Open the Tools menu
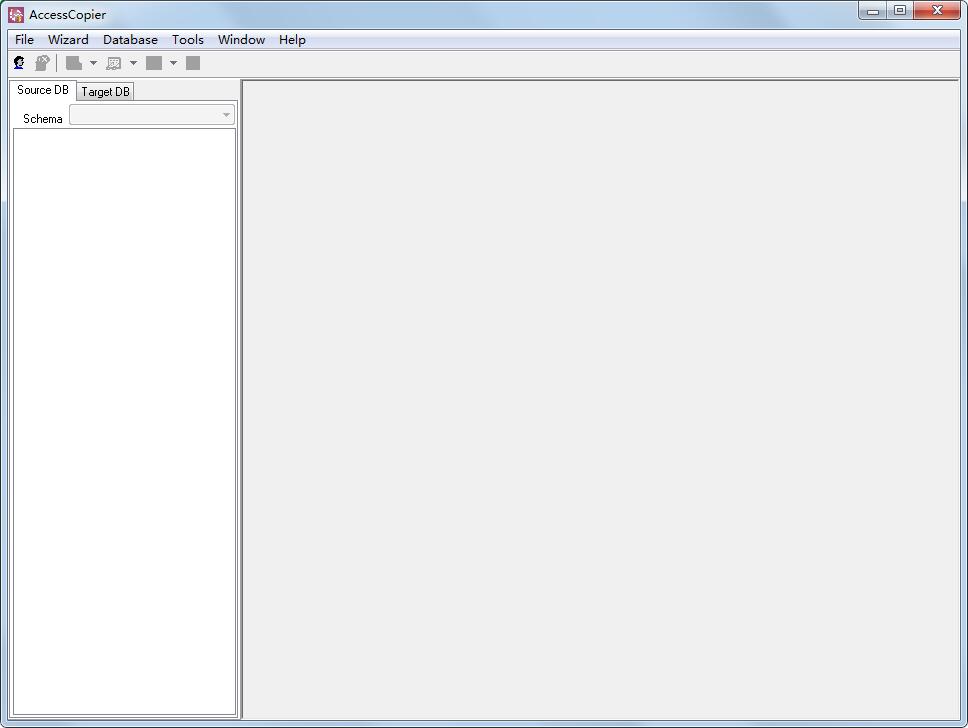This screenshot has width=968, height=728. point(187,40)
